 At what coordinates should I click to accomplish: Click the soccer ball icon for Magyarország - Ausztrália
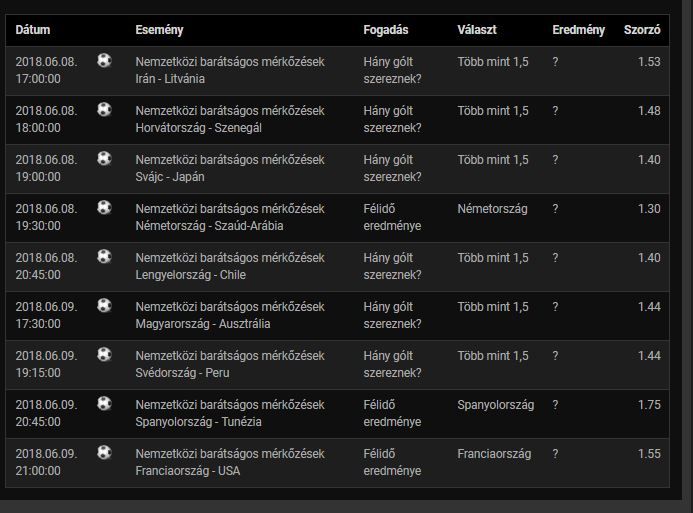point(104,306)
